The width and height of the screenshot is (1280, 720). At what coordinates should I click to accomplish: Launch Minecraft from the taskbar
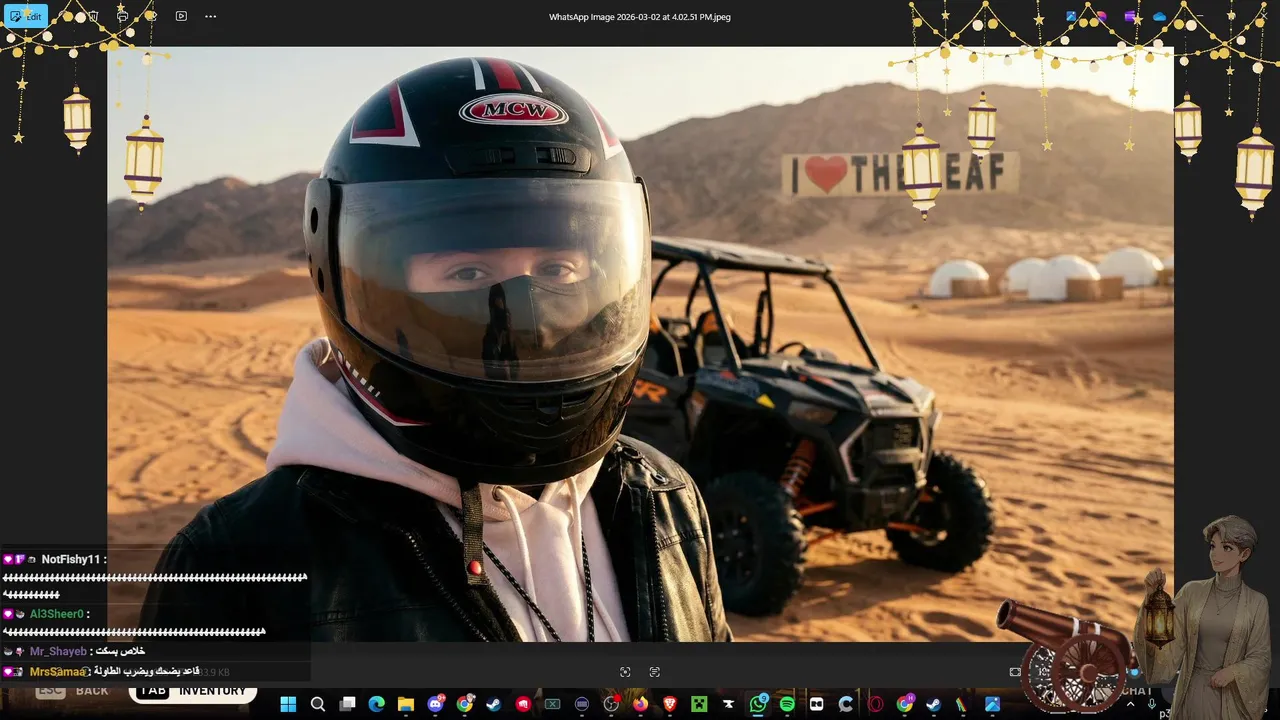pyautogui.click(x=699, y=704)
